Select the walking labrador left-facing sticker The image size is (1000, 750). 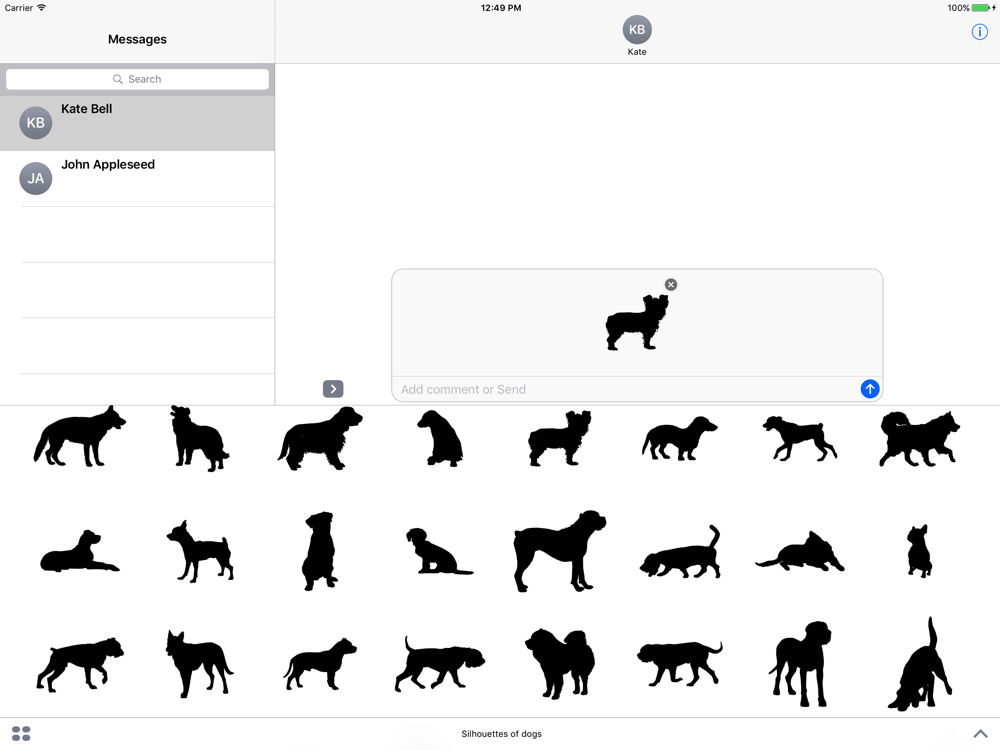680,664
